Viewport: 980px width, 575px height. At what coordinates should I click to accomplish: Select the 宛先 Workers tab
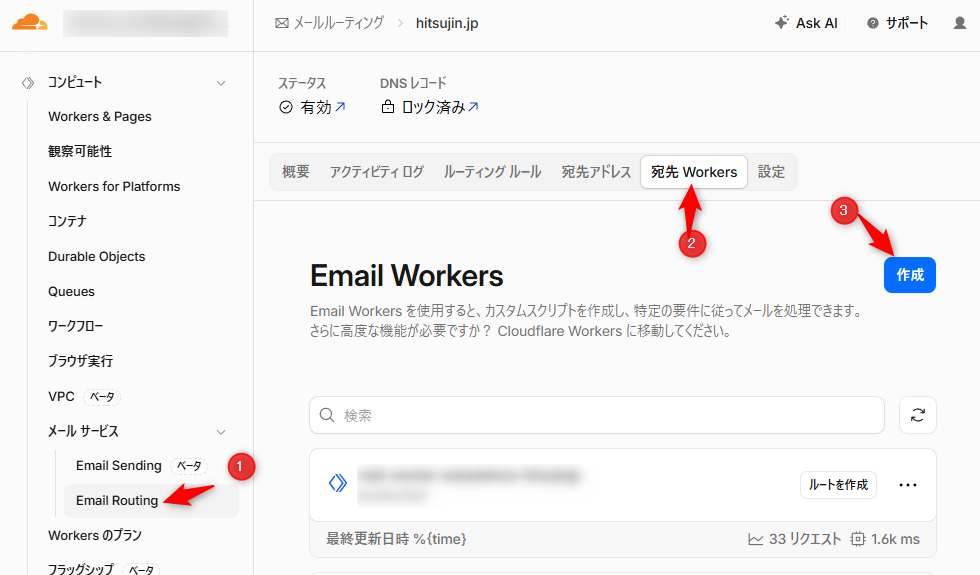694,172
